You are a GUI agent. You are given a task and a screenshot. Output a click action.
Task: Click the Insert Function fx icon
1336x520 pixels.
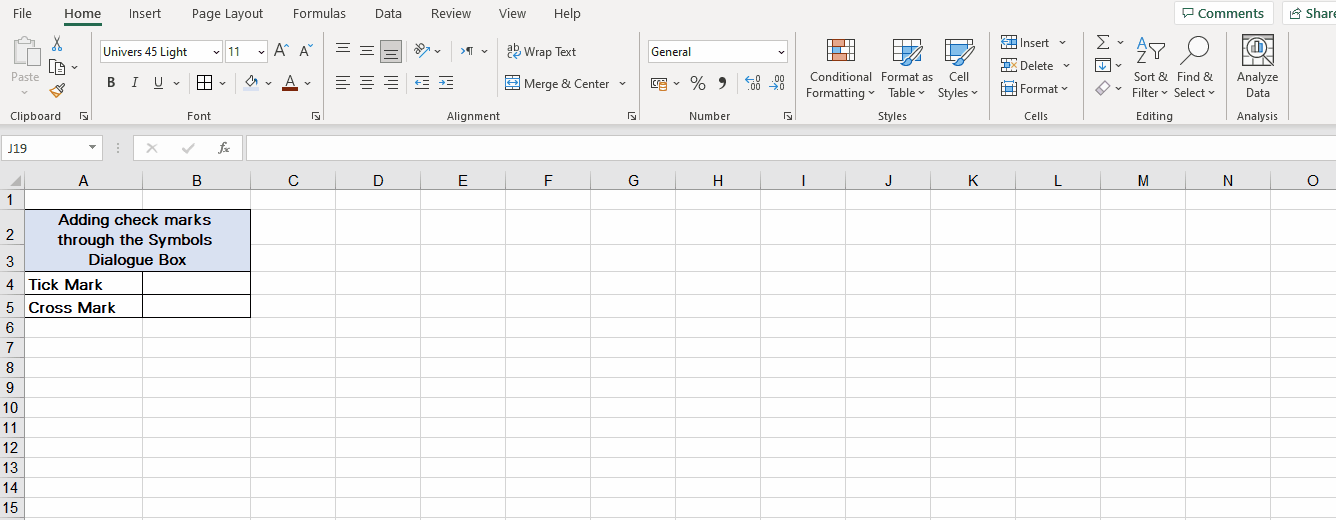coord(224,148)
